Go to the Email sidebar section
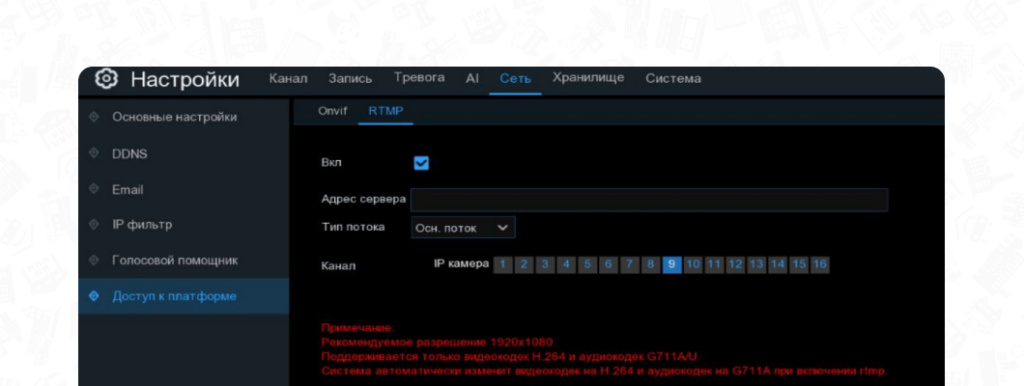This screenshot has height=386, width=1024. tap(184, 189)
